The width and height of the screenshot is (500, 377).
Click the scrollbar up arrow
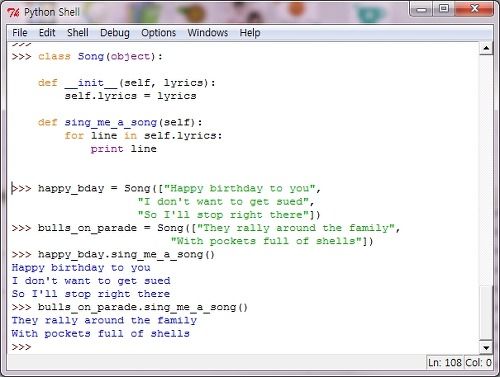tap(486, 48)
